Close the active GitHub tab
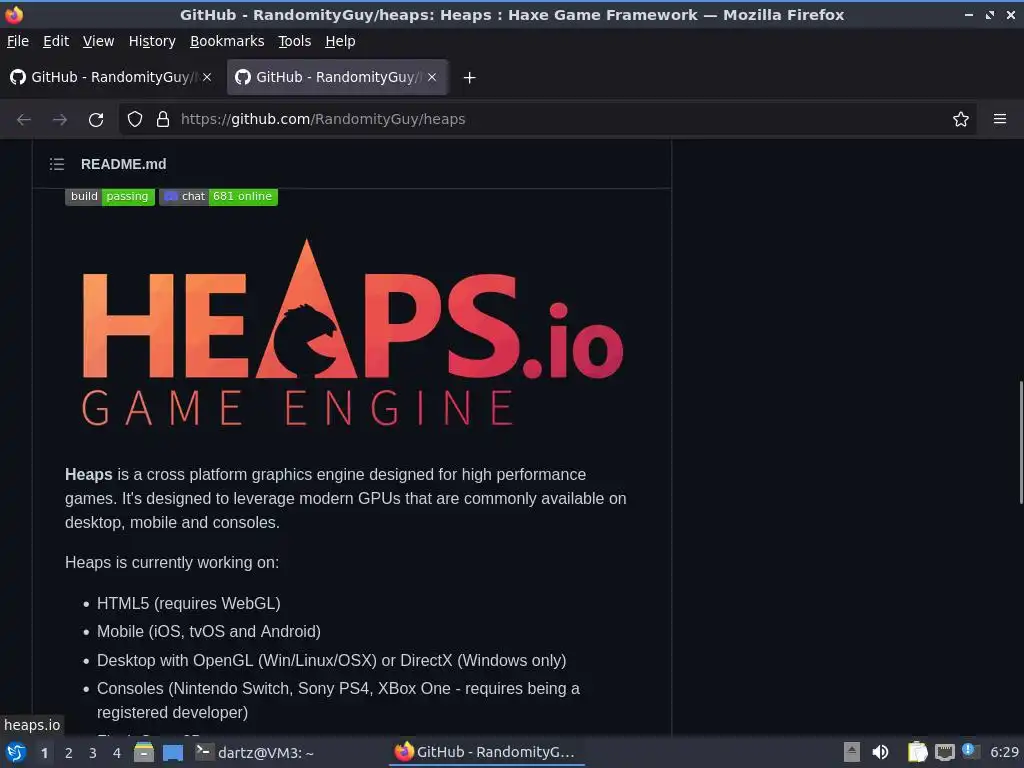The width and height of the screenshot is (1024, 768). (x=432, y=77)
